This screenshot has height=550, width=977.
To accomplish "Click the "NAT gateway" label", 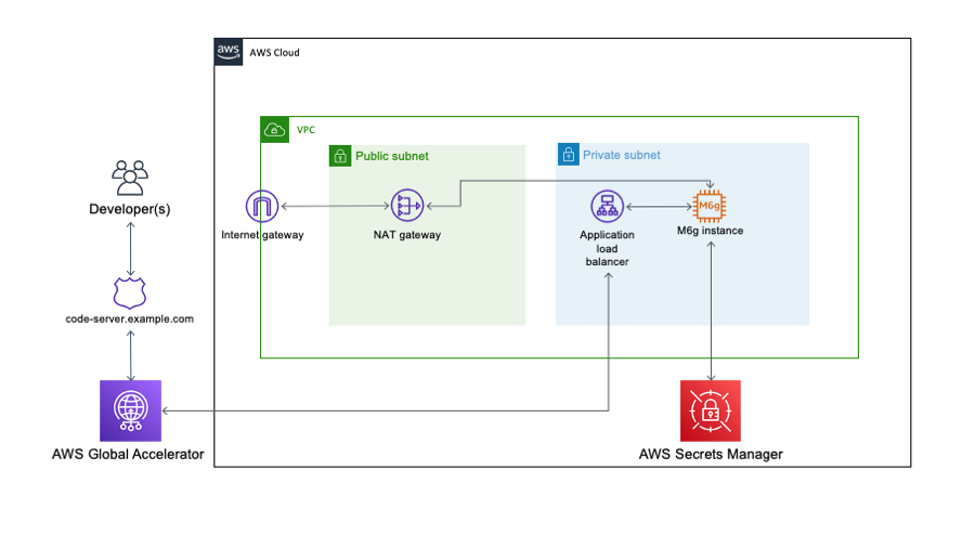I will (x=407, y=235).
